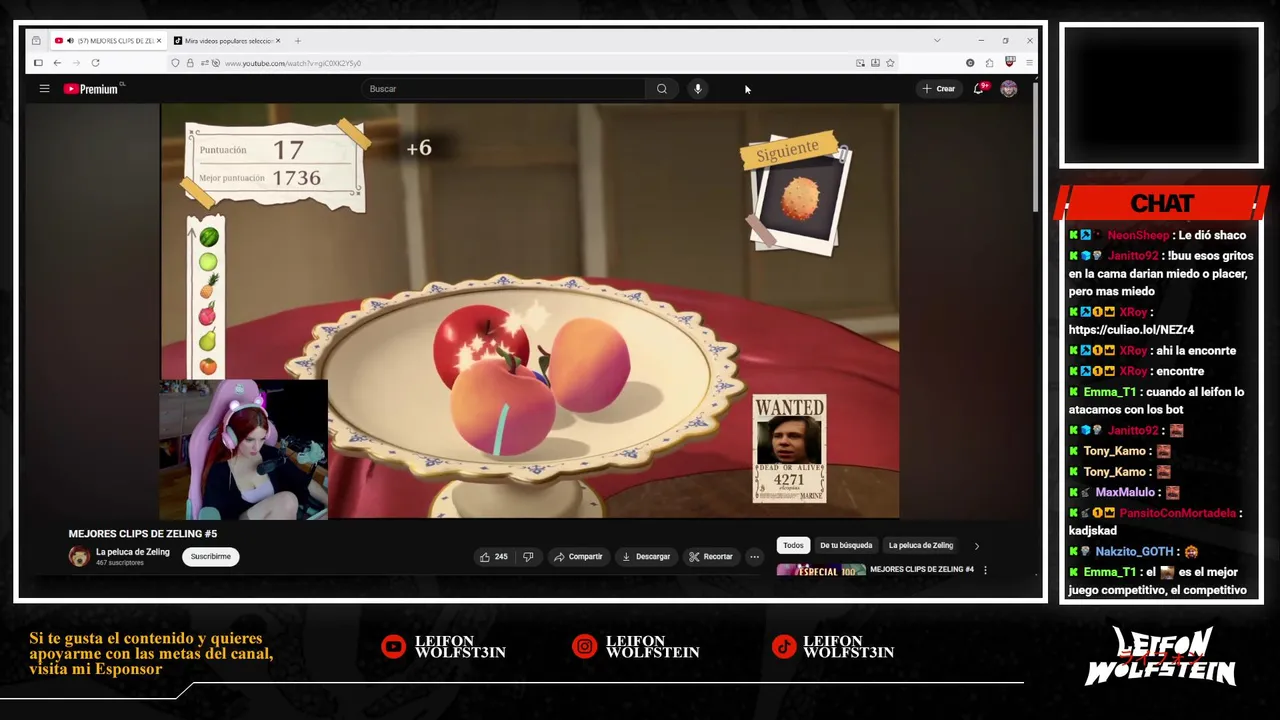Like the video with 245 likes
Image resolution: width=1280 pixels, height=720 pixels.
tap(493, 557)
